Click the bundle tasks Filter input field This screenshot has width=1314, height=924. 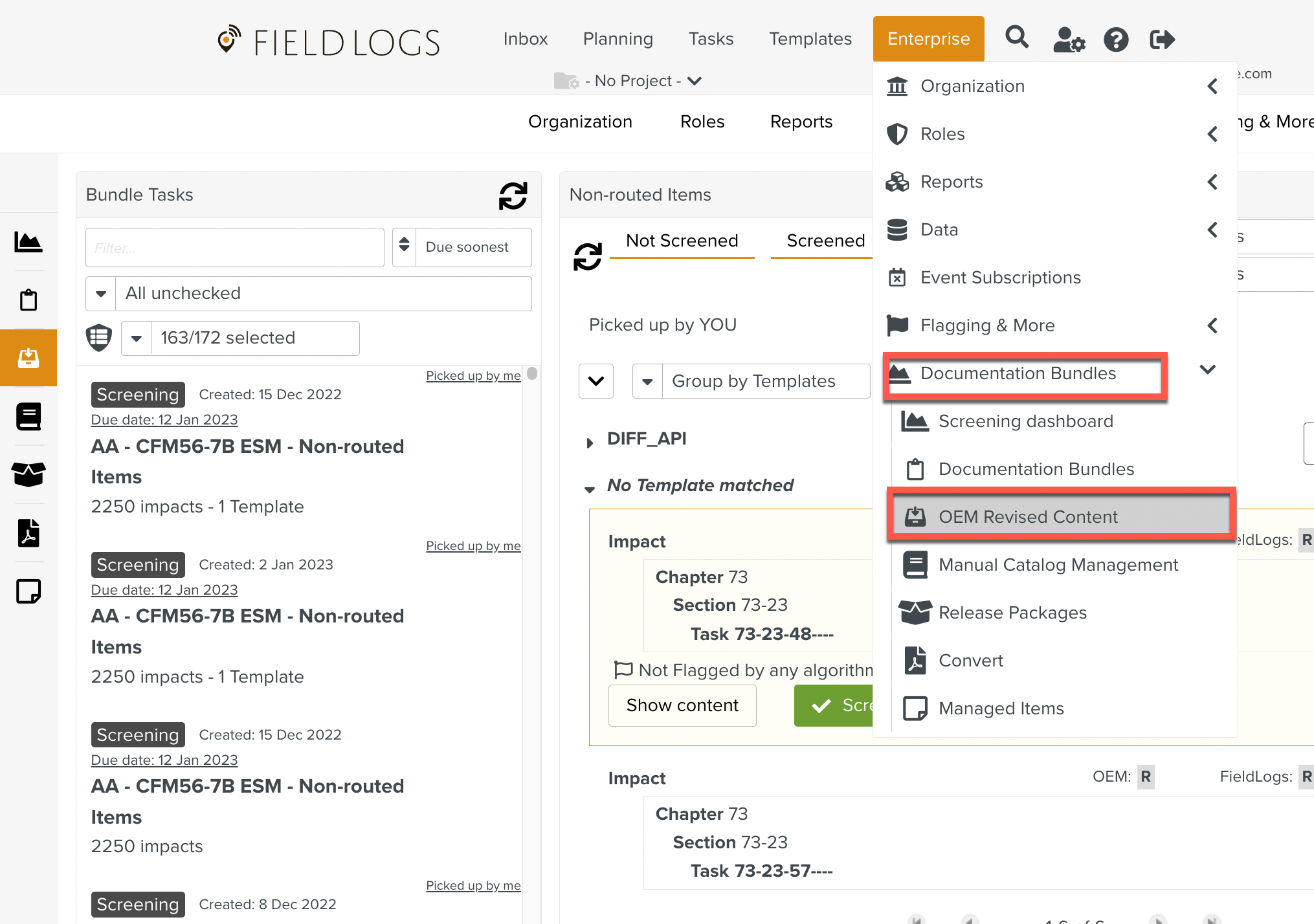pyautogui.click(x=234, y=247)
